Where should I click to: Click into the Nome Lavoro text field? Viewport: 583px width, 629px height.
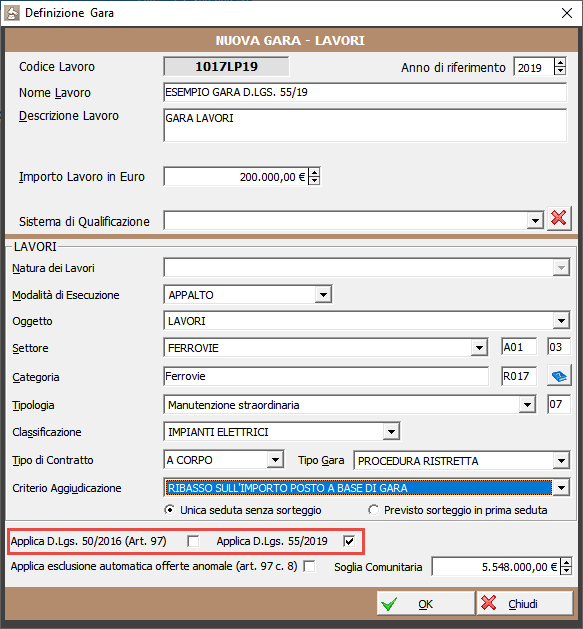pyautogui.click(x=365, y=92)
